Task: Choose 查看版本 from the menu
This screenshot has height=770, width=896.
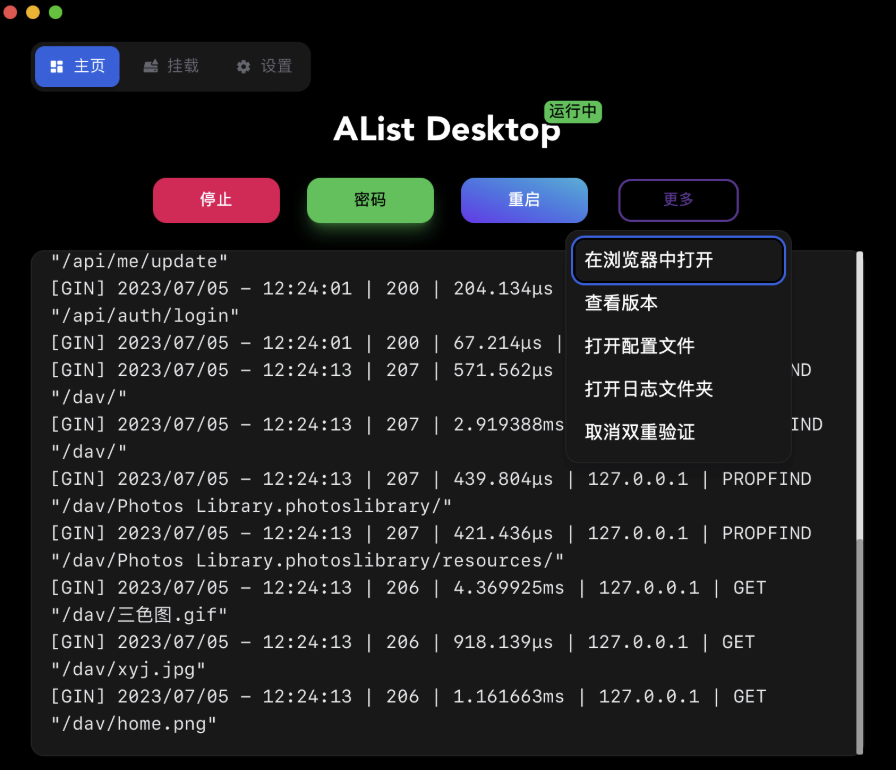Action: click(x=678, y=303)
